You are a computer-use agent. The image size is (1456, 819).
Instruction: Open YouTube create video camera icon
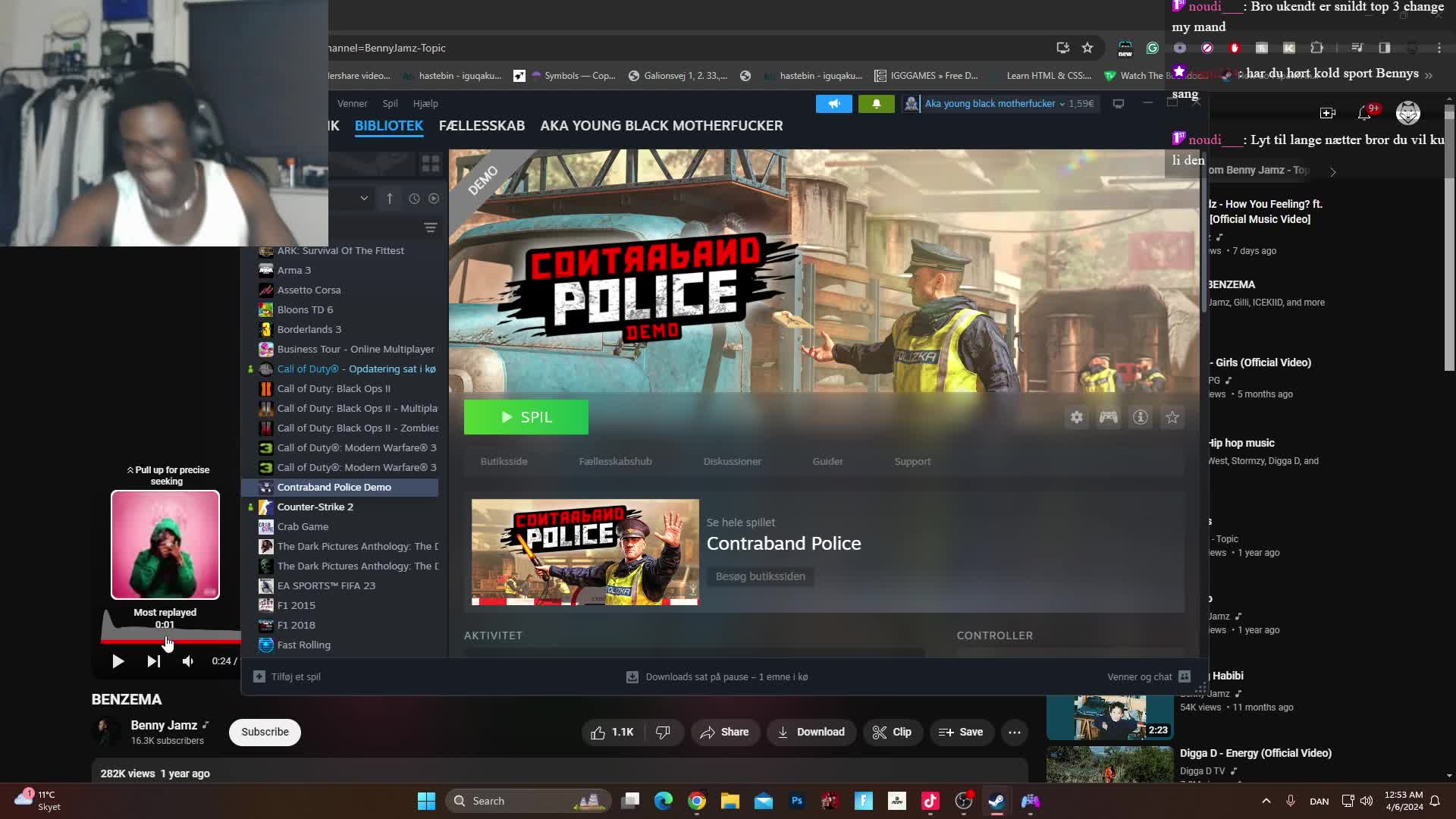(x=1328, y=113)
